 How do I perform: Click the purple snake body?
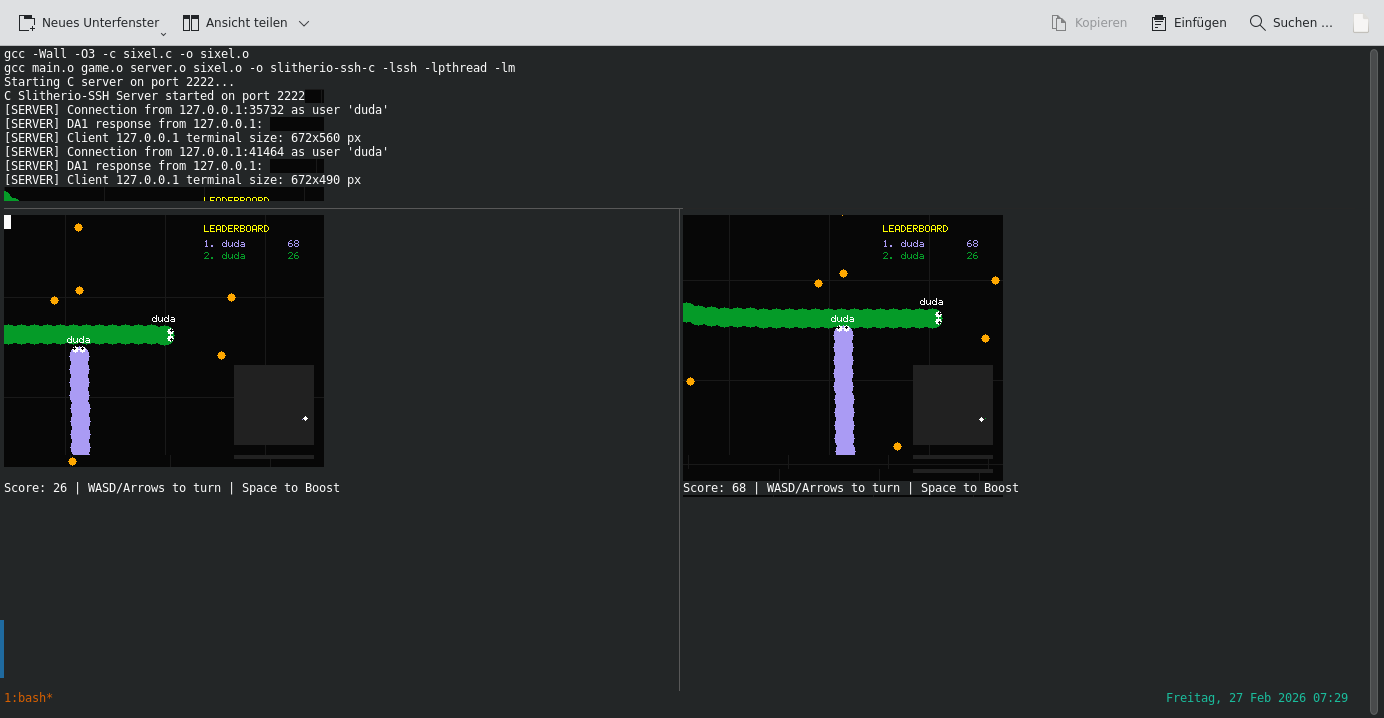tap(843, 400)
